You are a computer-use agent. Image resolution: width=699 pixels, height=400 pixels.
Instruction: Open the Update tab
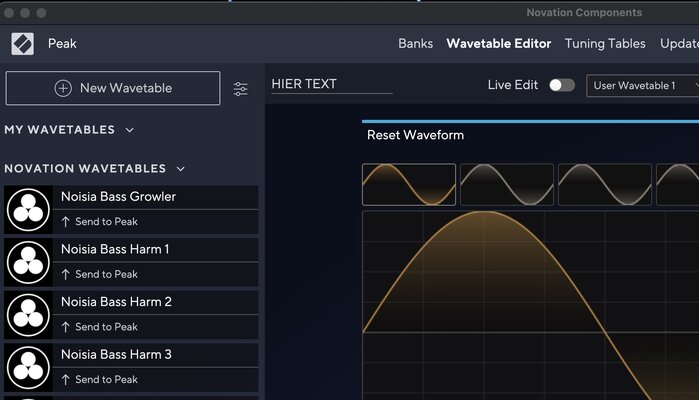pos(679,44)
